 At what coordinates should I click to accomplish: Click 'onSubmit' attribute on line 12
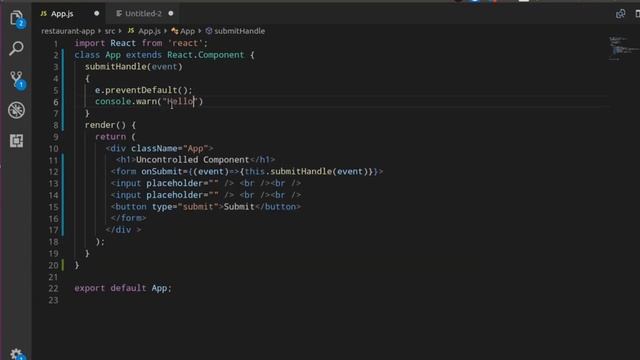[162, 172]
